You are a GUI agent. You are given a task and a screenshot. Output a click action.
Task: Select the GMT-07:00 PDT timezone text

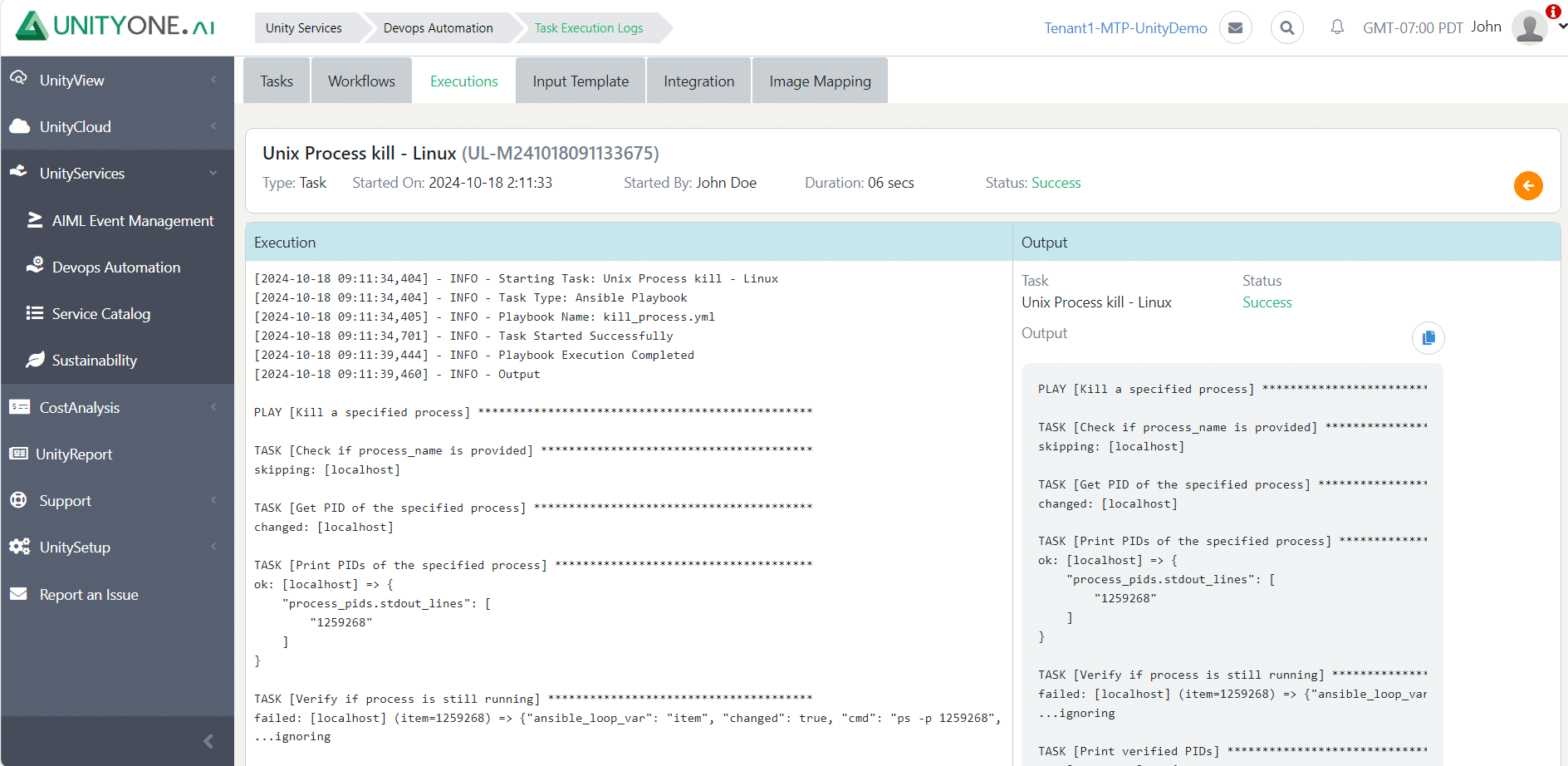click(1413, 27)
